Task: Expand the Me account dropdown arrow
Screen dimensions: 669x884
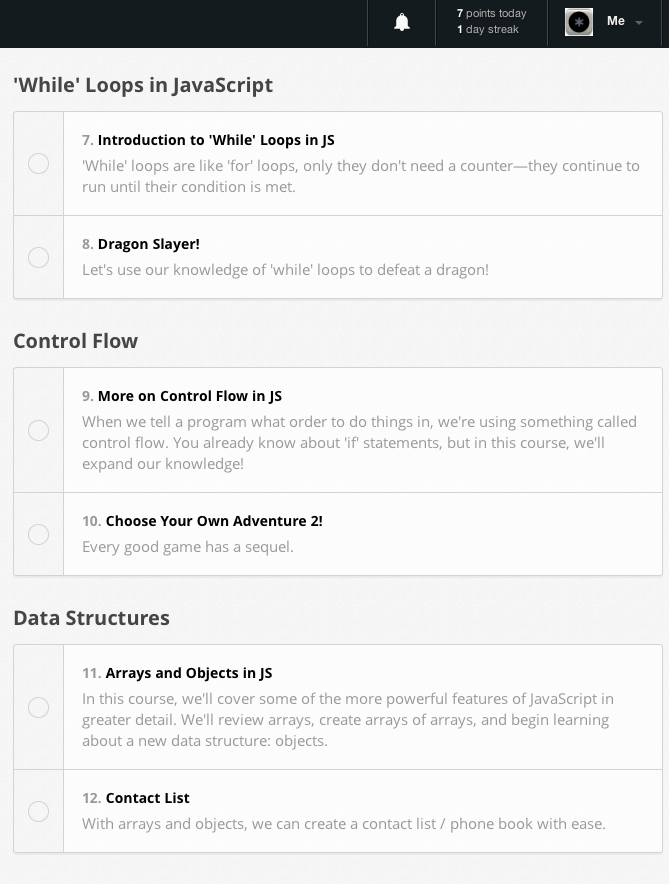Action: (639, 23)
